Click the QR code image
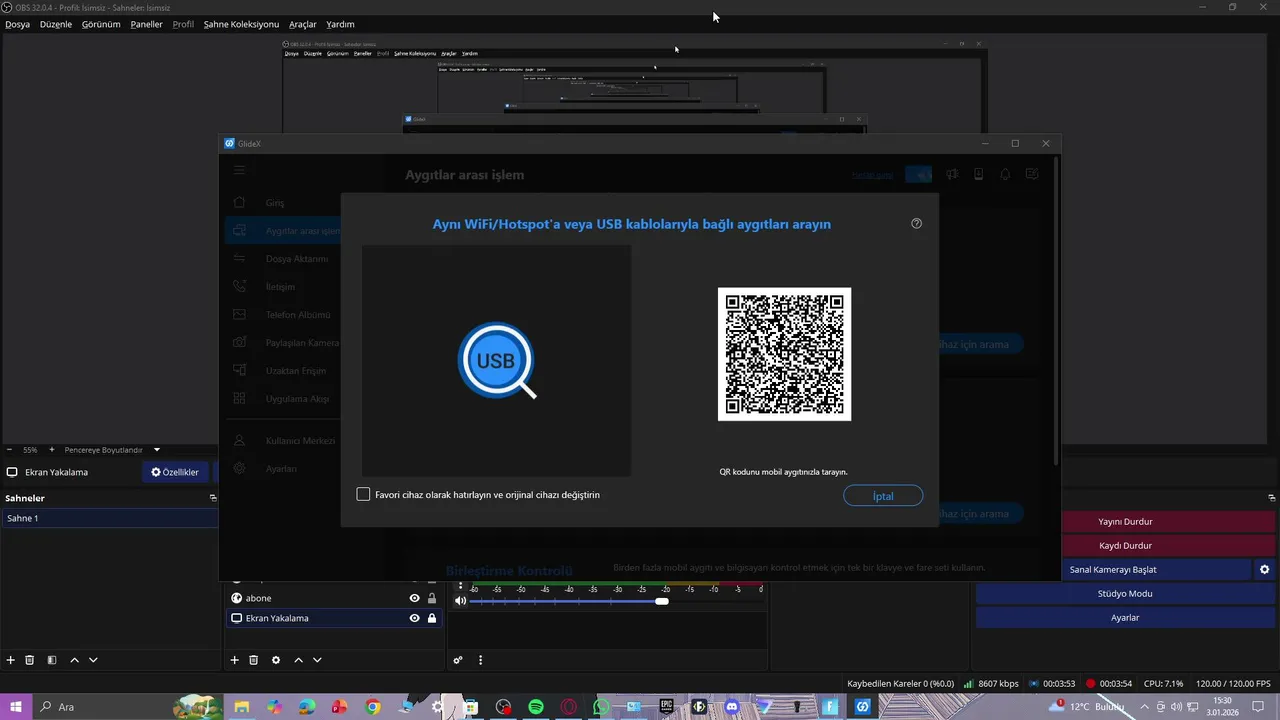Viewport: 1280px width, 720px height. click(784, 354)
